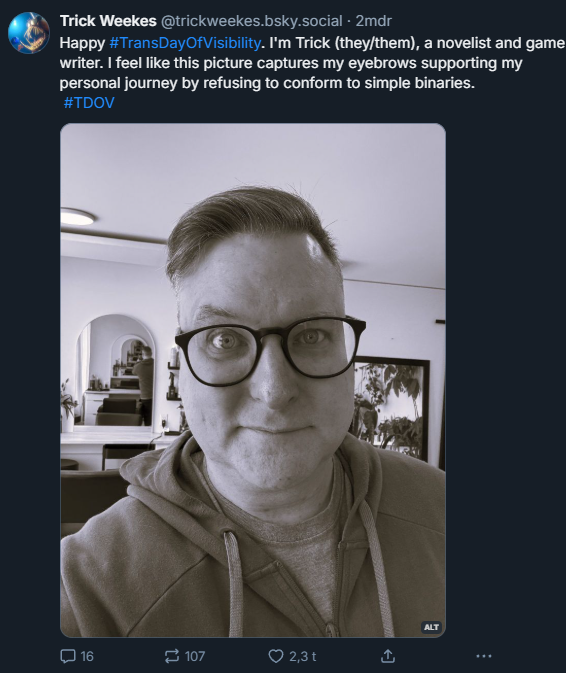Click the reply count 16
This screenshot has width=566, height=673.
coord(87,656)
